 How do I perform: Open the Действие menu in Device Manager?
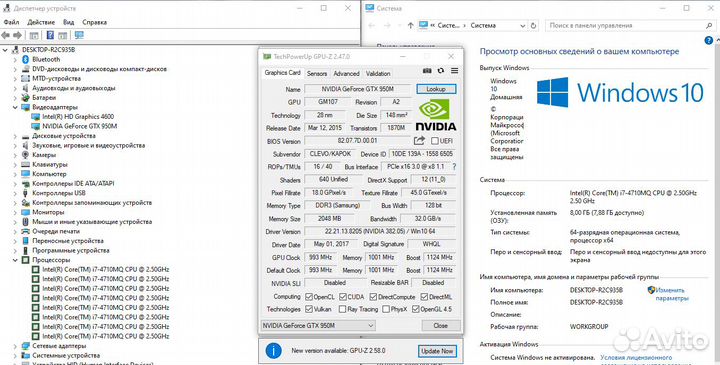pos(41,22)
